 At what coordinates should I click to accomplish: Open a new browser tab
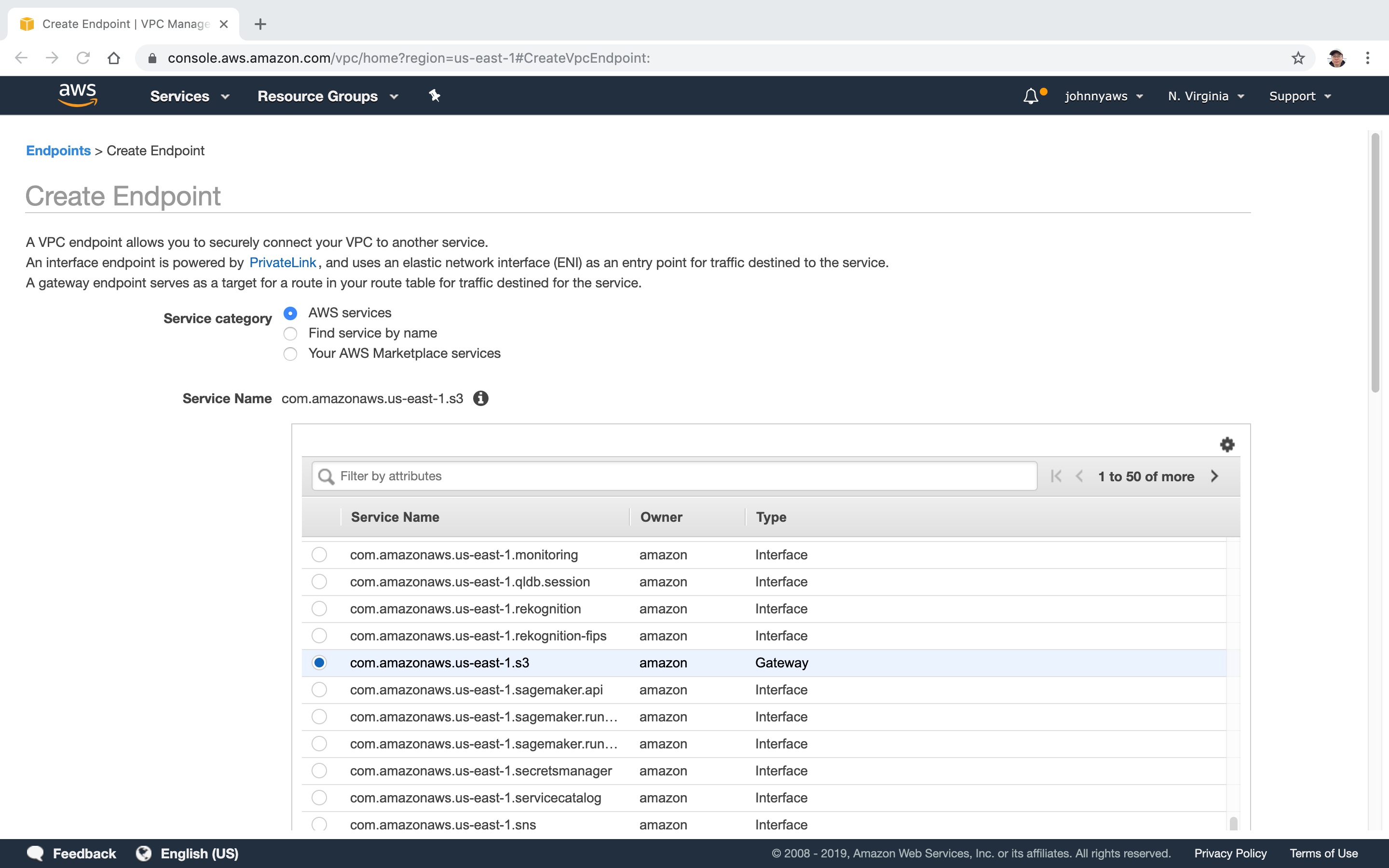260,24
